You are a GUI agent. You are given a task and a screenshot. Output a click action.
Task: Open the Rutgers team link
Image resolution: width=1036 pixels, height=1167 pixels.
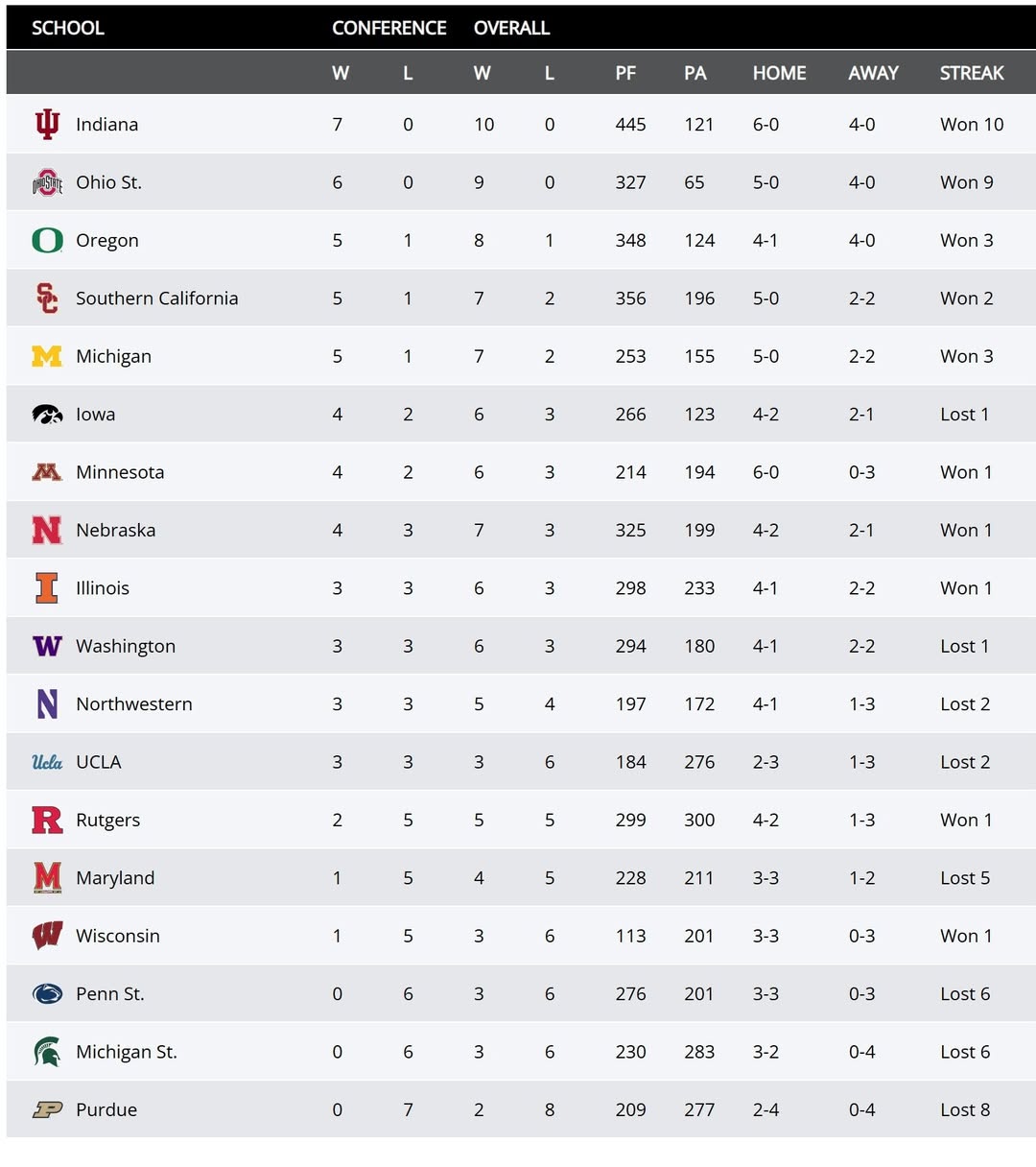(107, 820)
